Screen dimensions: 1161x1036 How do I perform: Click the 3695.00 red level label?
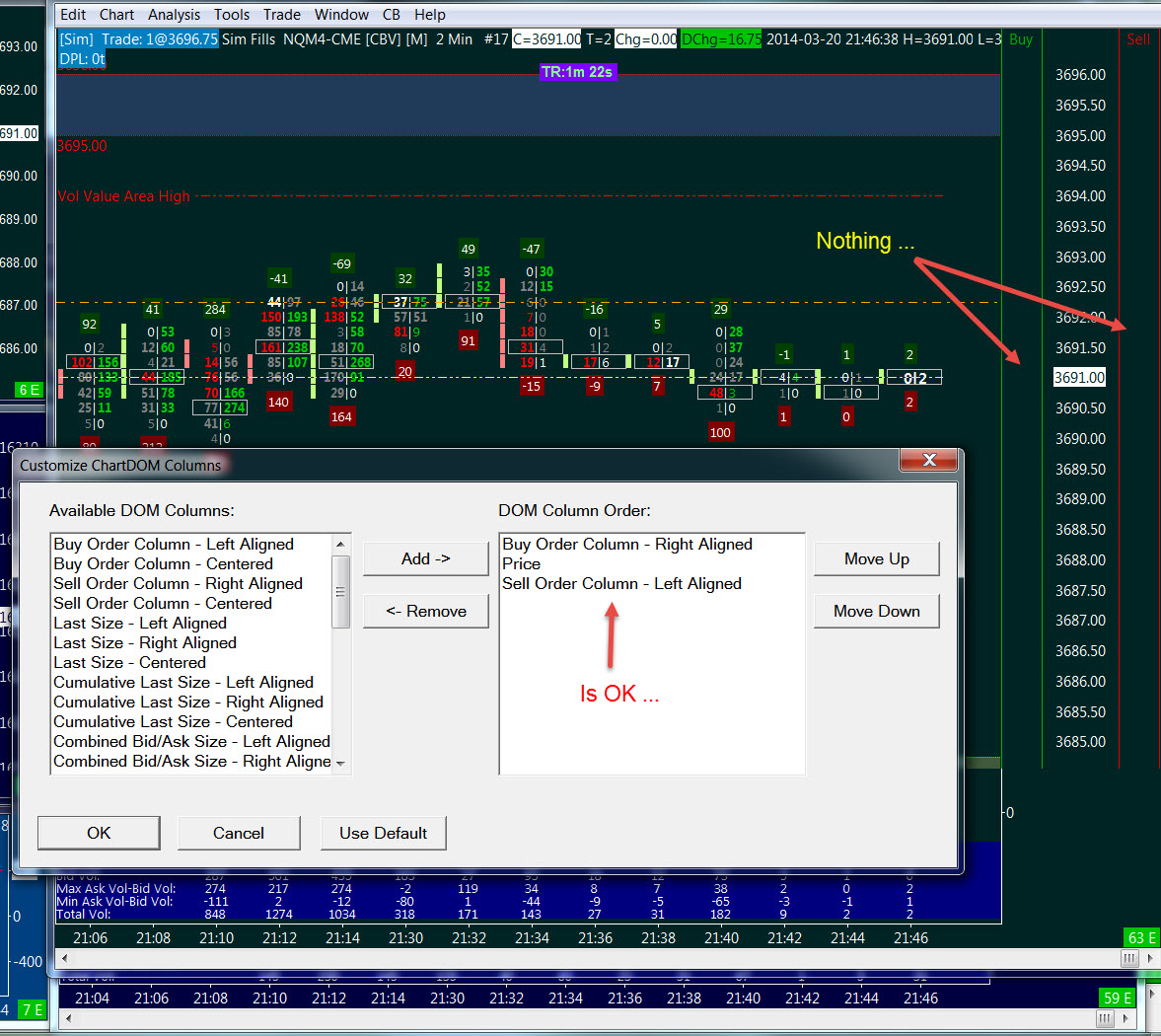point(82,146)
